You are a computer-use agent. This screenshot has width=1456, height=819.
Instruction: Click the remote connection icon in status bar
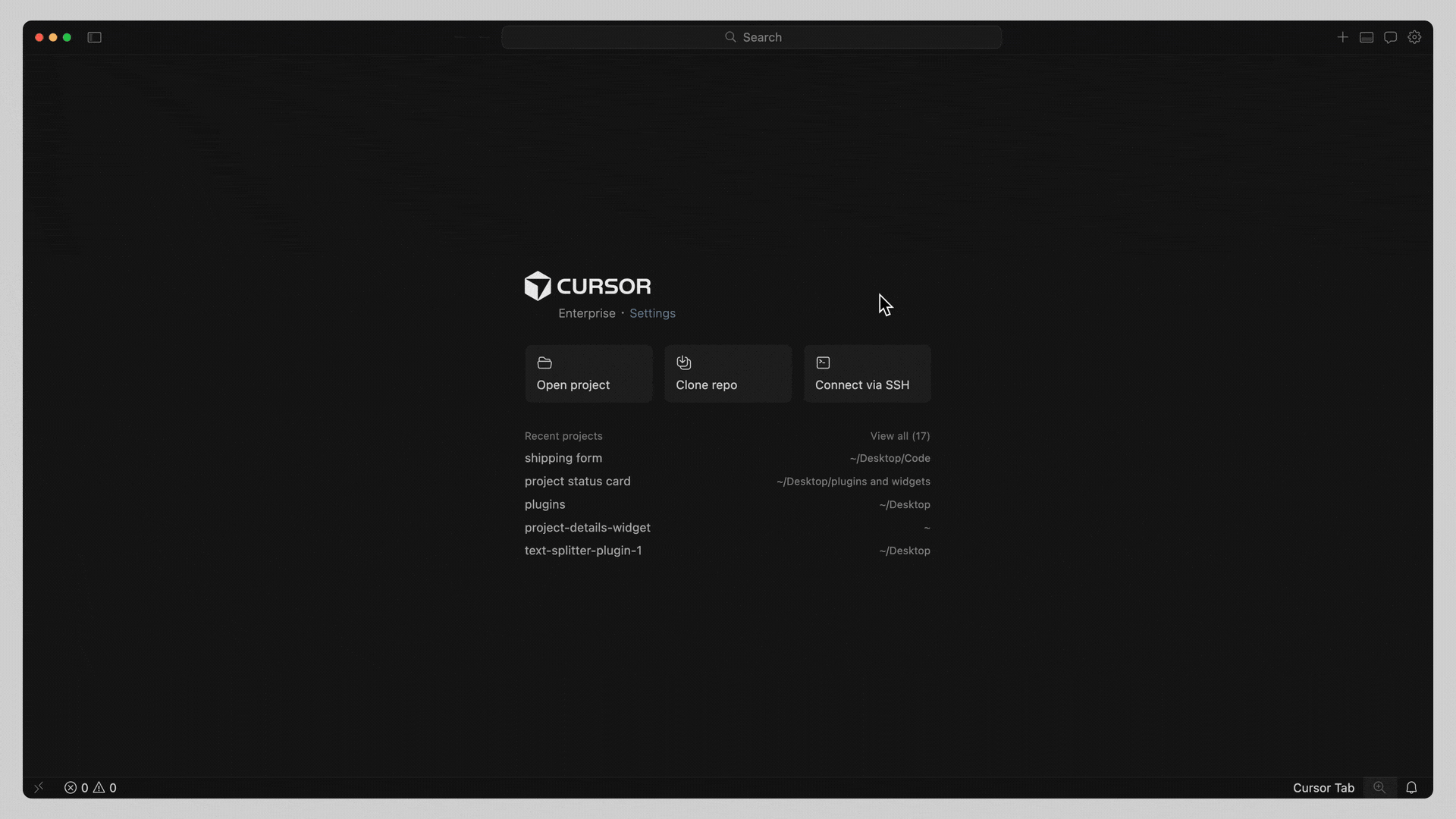(x=39, y=787)
